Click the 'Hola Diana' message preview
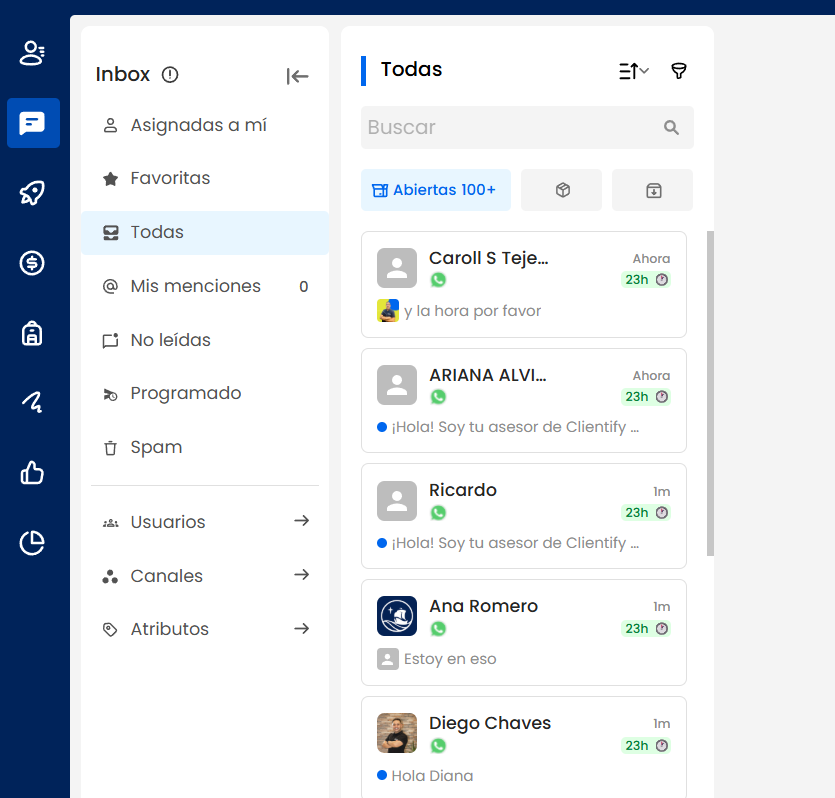 coord(432,776)
